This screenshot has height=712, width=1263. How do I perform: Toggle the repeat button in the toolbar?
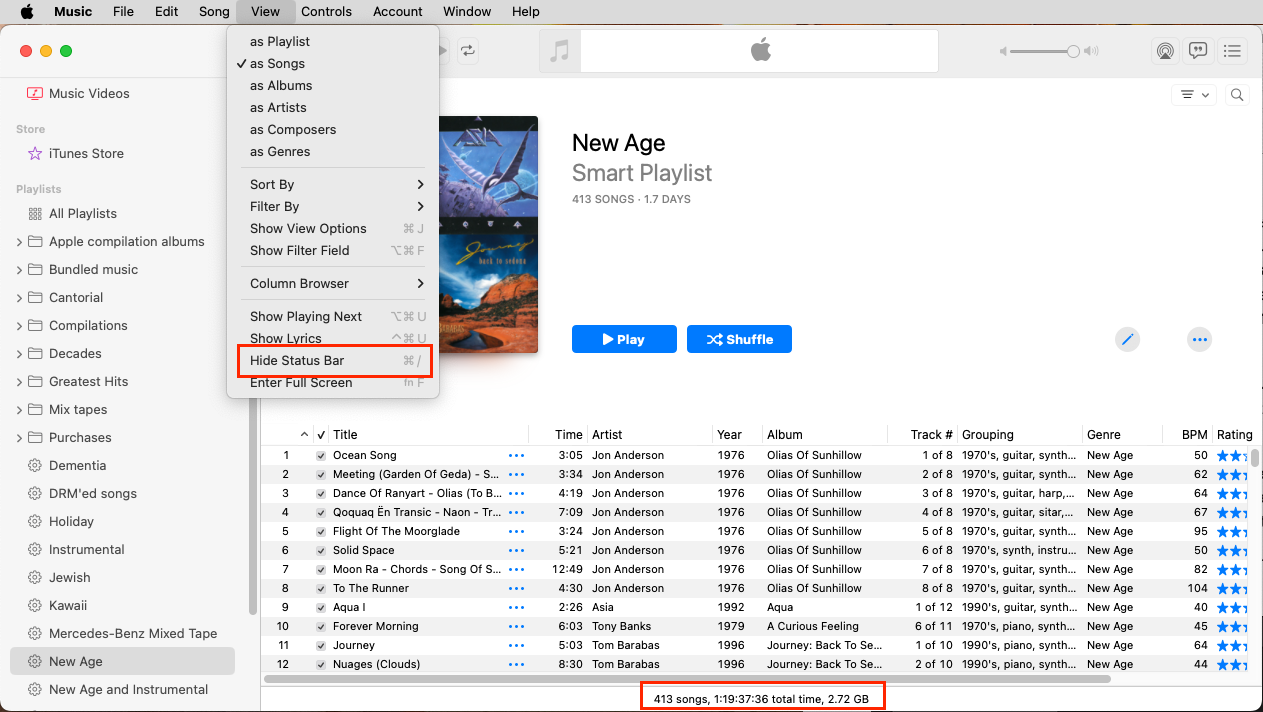coord(468,51)
